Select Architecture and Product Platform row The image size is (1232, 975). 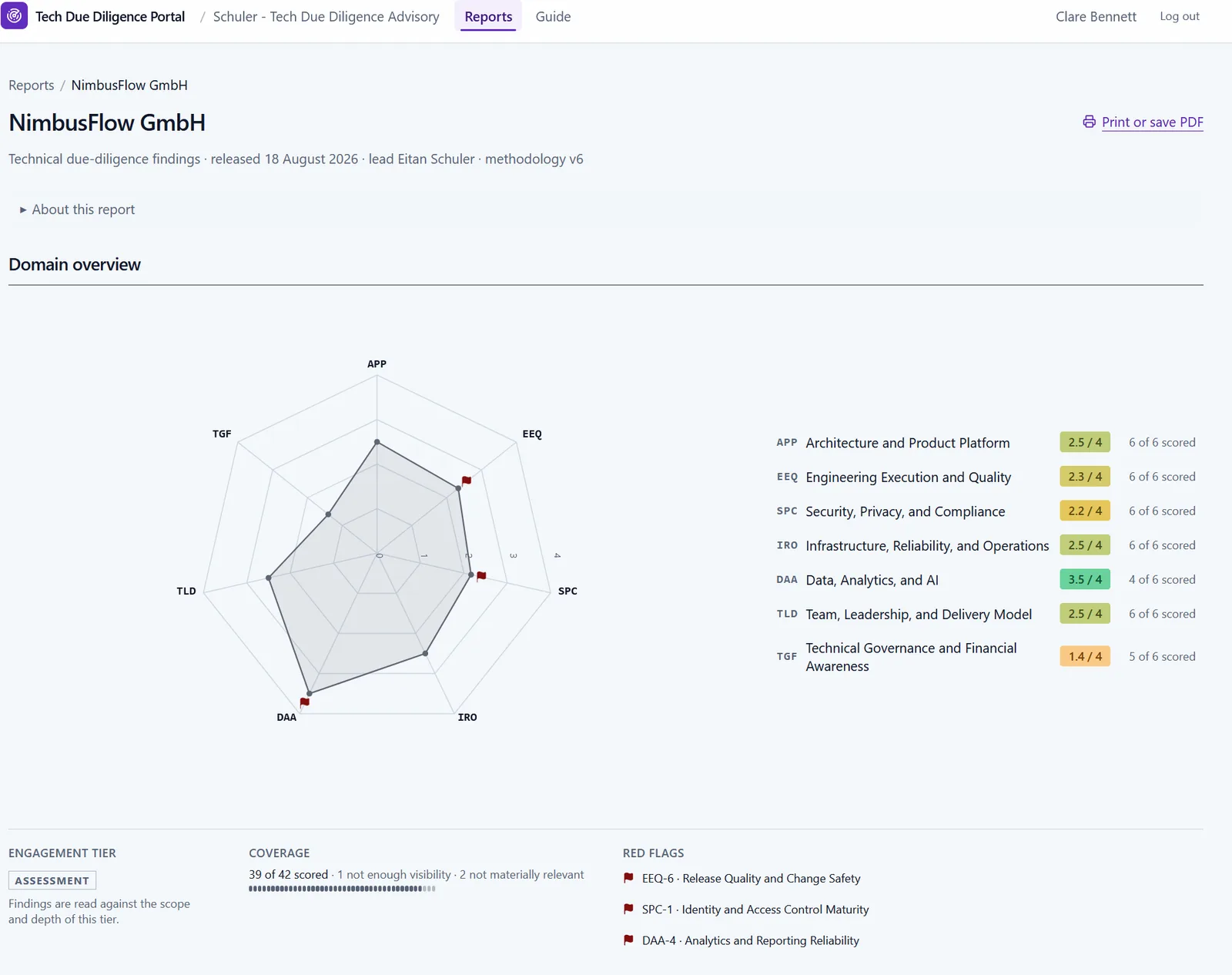pyautogui.click(x=986, y=442)
